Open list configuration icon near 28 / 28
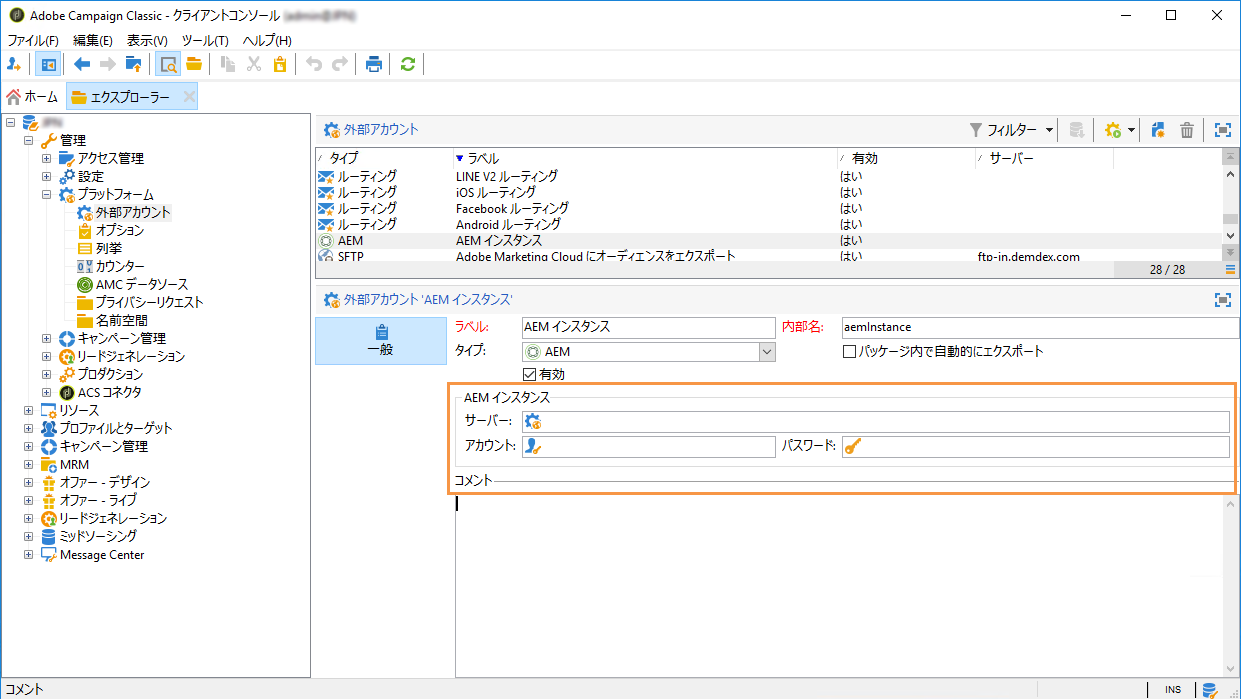The height and width of the screenshot is (699, 1241). (1230, 270)
